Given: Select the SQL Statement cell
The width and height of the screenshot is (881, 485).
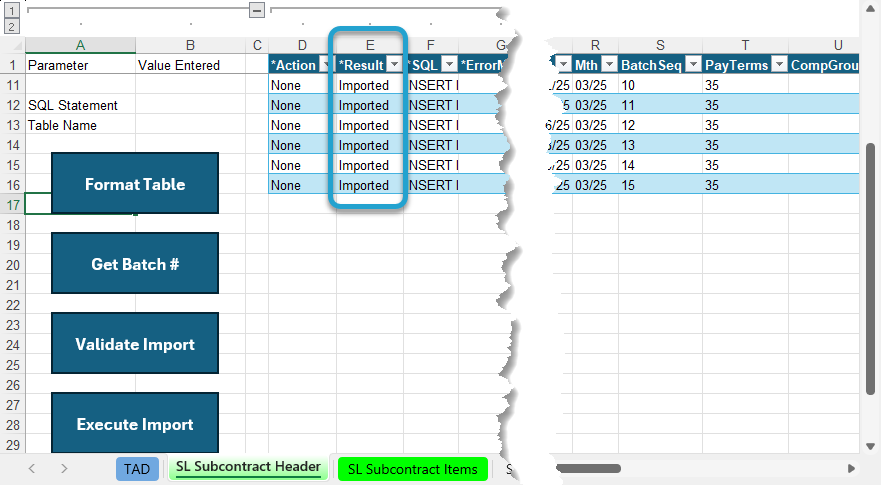Looking at the screenshot, I should click(x=80, y=105).
